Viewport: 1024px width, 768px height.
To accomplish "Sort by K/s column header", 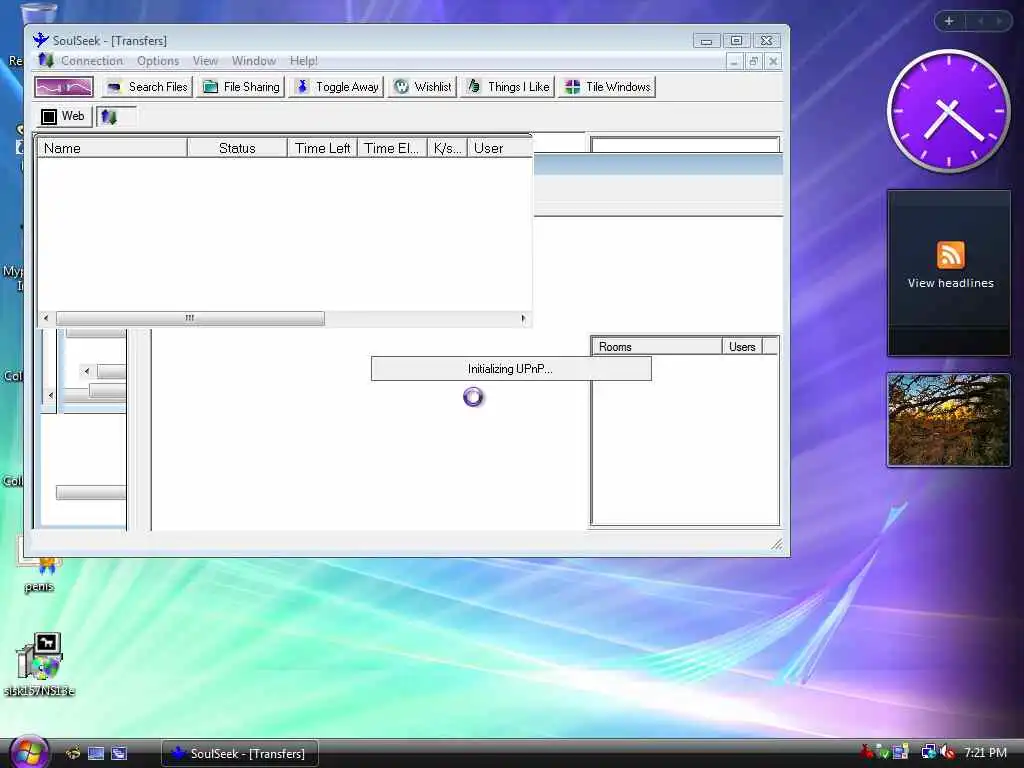I will coord(447,148).
